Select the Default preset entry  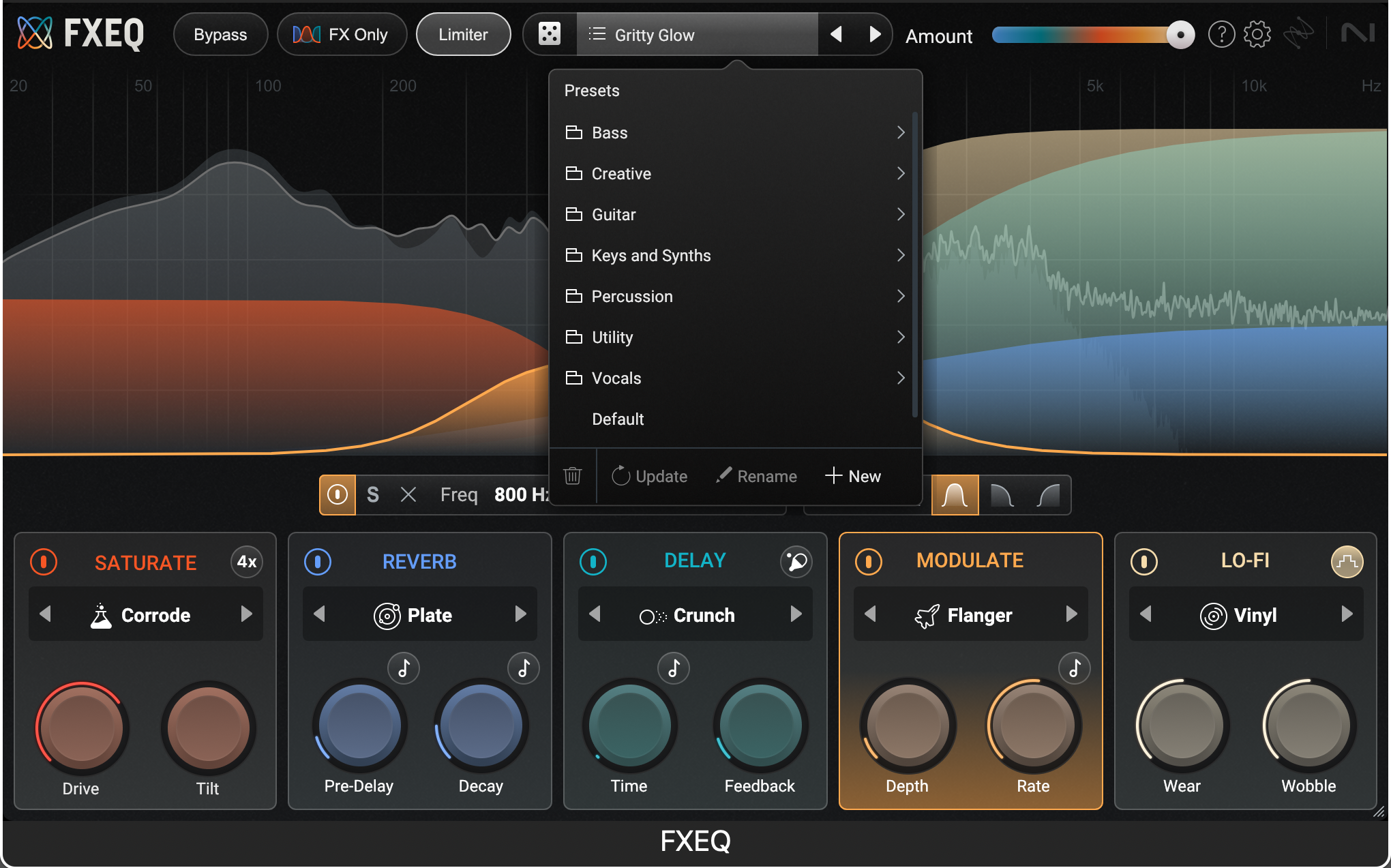[x=618, y=419]
